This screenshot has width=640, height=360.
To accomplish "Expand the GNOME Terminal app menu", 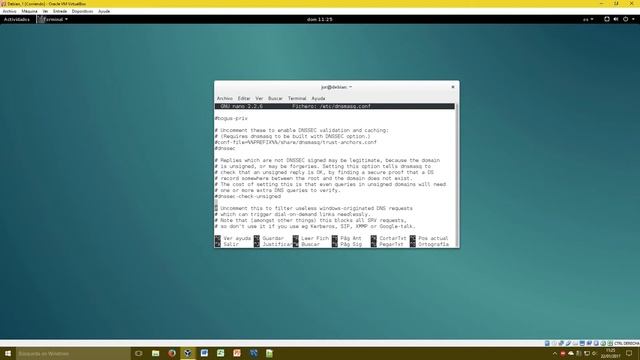I will pyautogui.click(x=53, y=19).
